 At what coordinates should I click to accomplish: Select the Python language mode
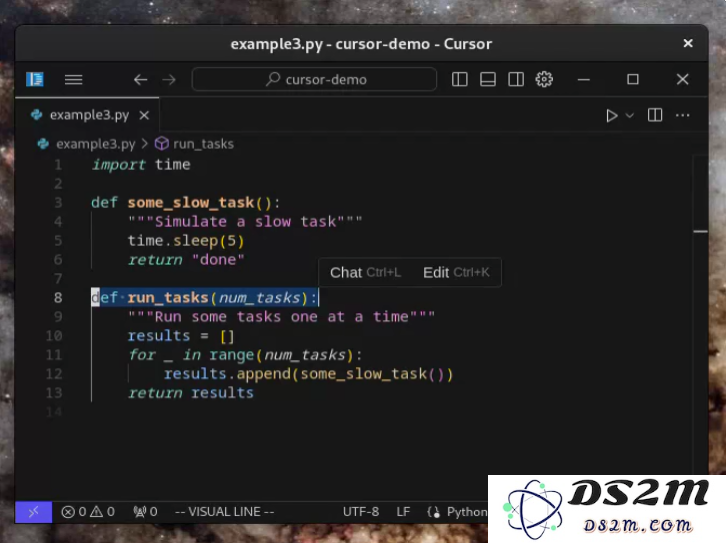tap(467, 512)
